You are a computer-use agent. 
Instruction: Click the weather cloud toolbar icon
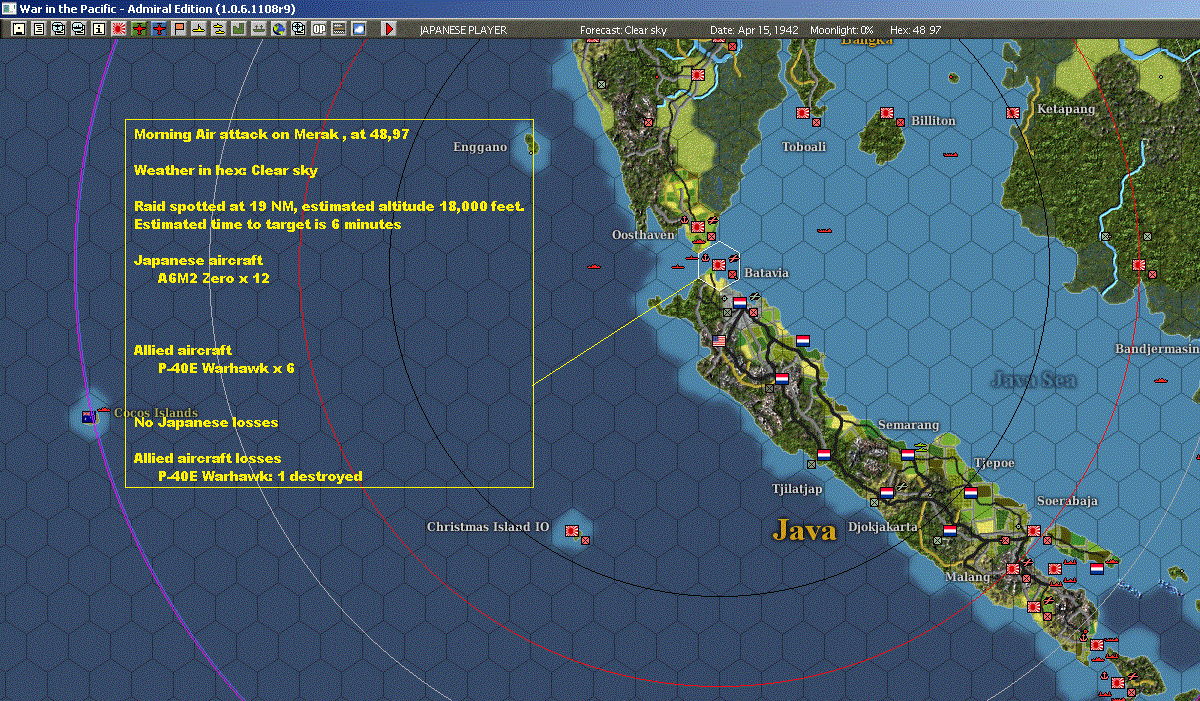click(358, 29)
